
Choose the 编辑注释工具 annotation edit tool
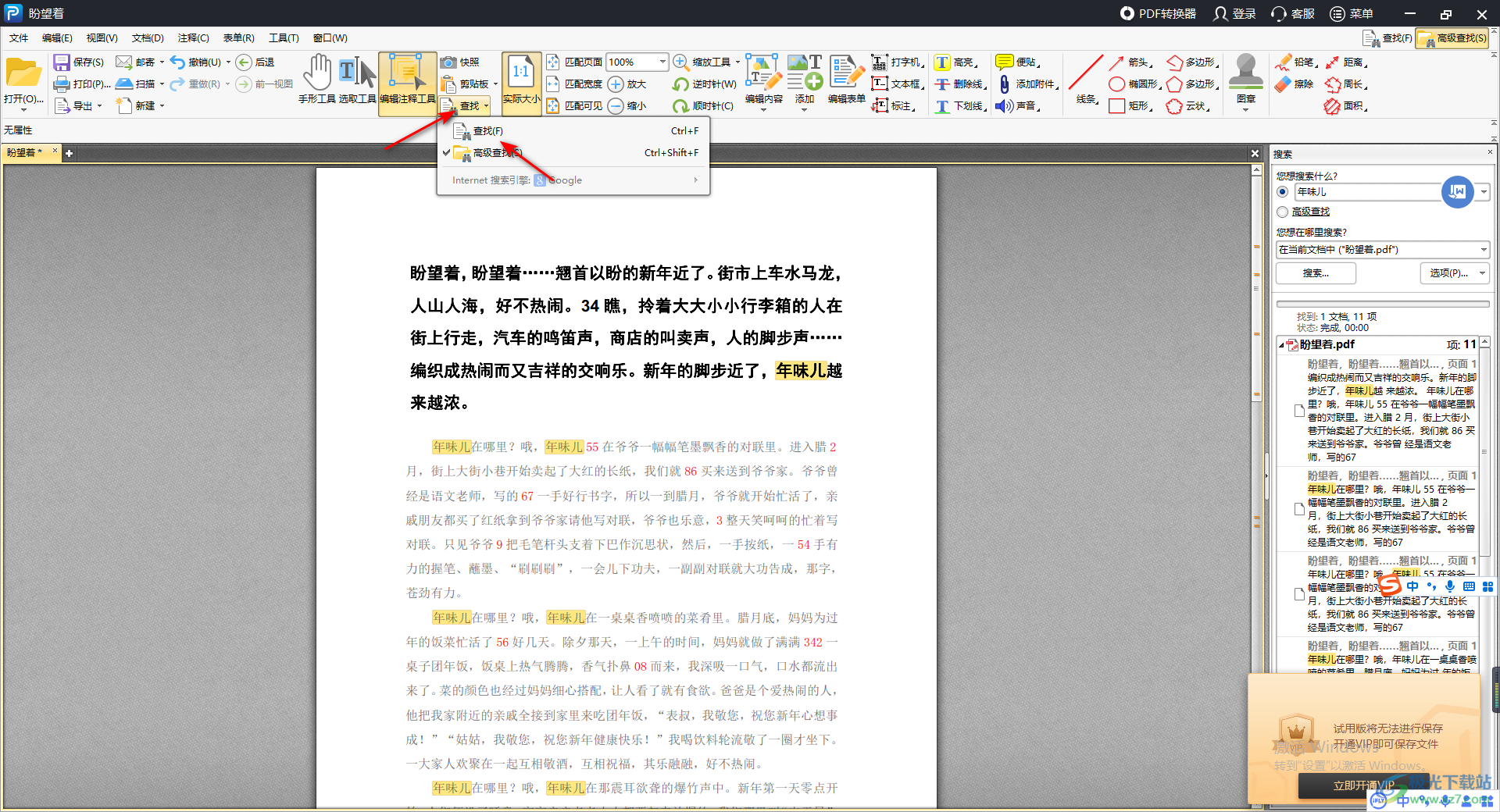pyautogui.click(x=408, y=84)
